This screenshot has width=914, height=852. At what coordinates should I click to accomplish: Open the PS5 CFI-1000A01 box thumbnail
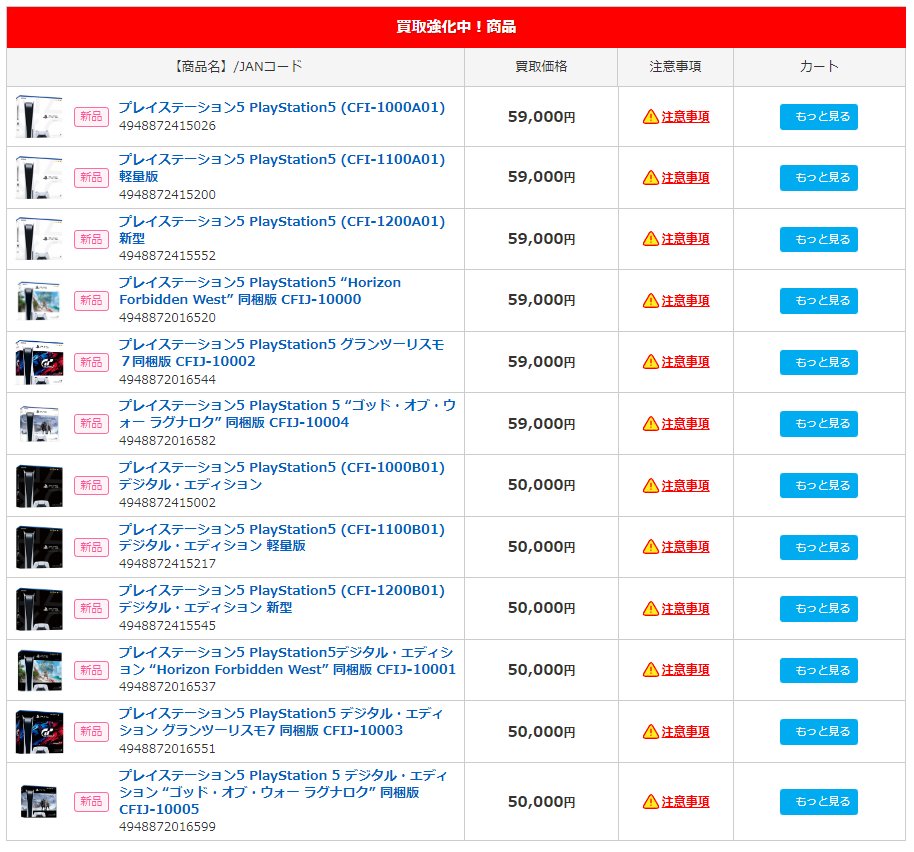click(x=39, y=117)
